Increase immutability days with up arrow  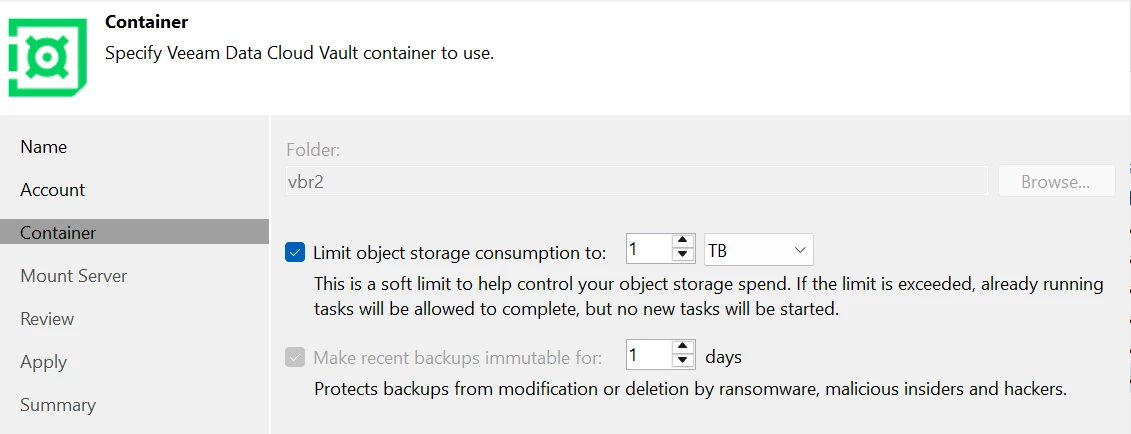point(684,349)
